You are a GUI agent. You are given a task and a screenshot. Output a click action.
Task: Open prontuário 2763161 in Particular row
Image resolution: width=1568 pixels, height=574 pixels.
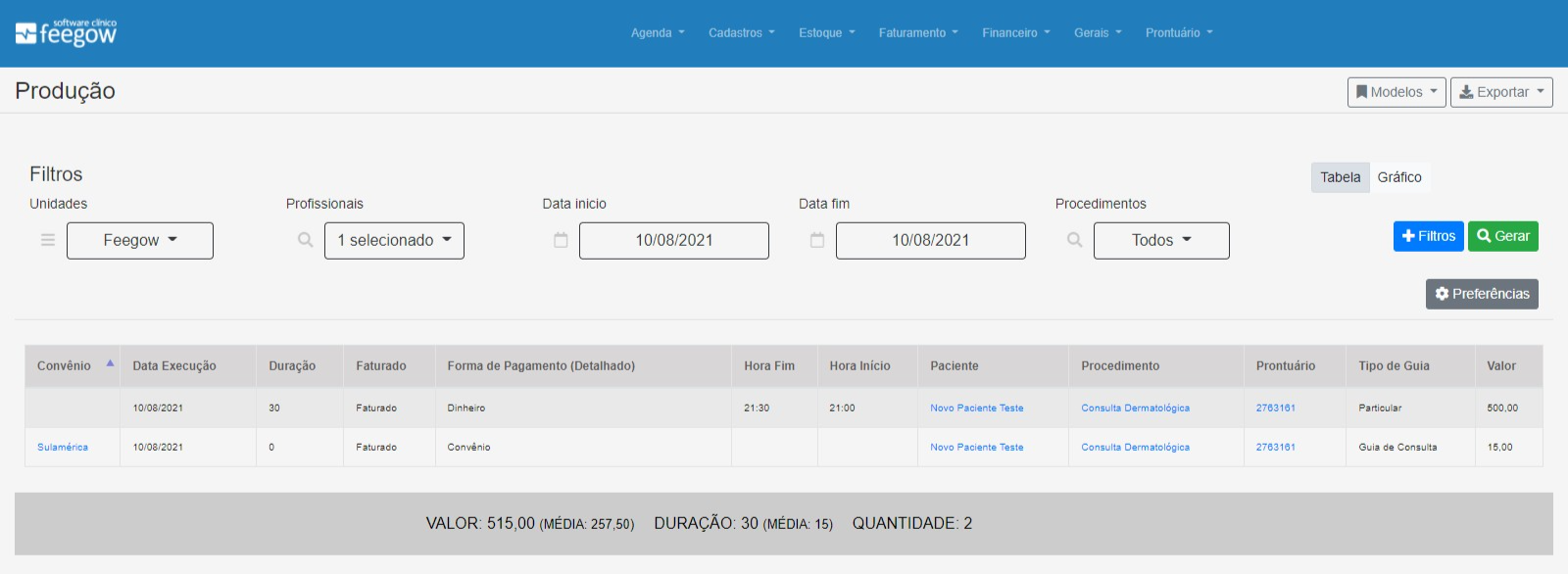1276,408
